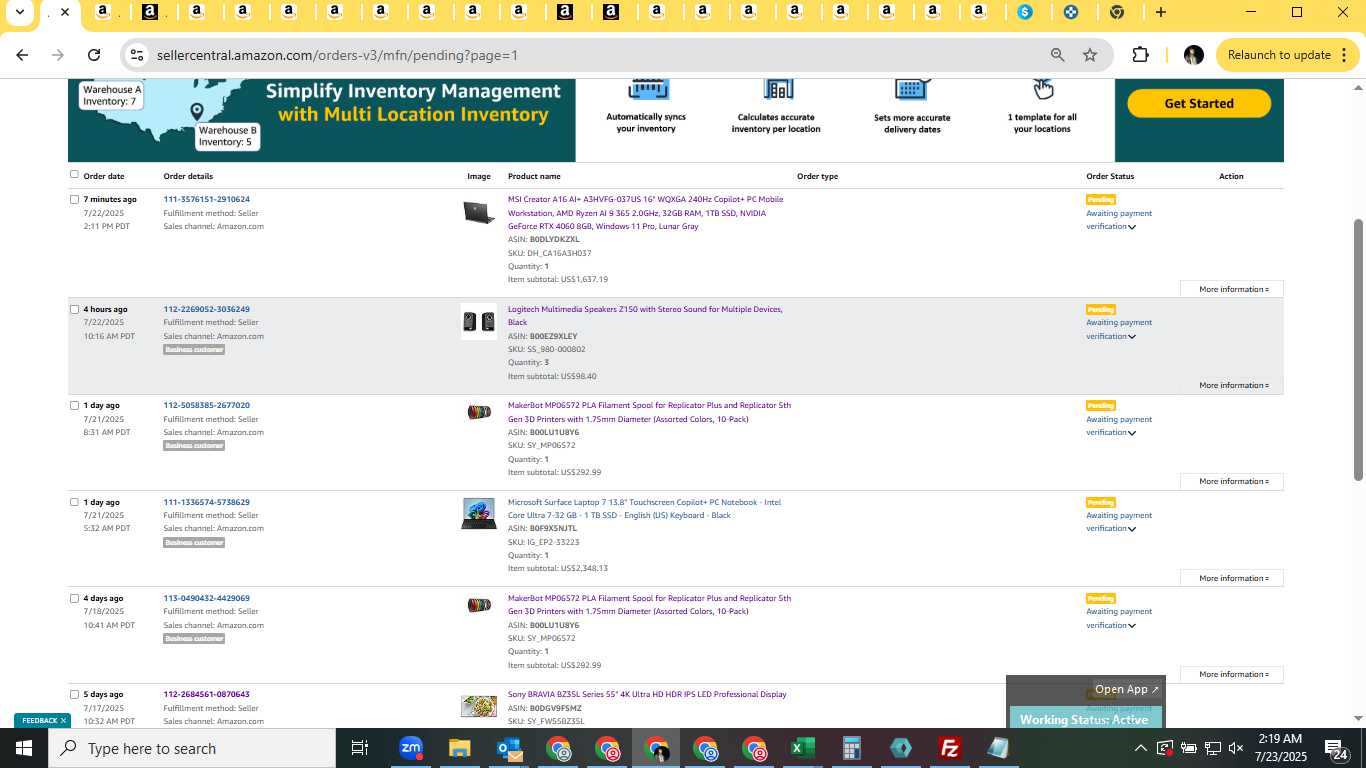The image size is (1366, 768).
Task: Open Calculator from the taskbar
Action: point(852,748)
